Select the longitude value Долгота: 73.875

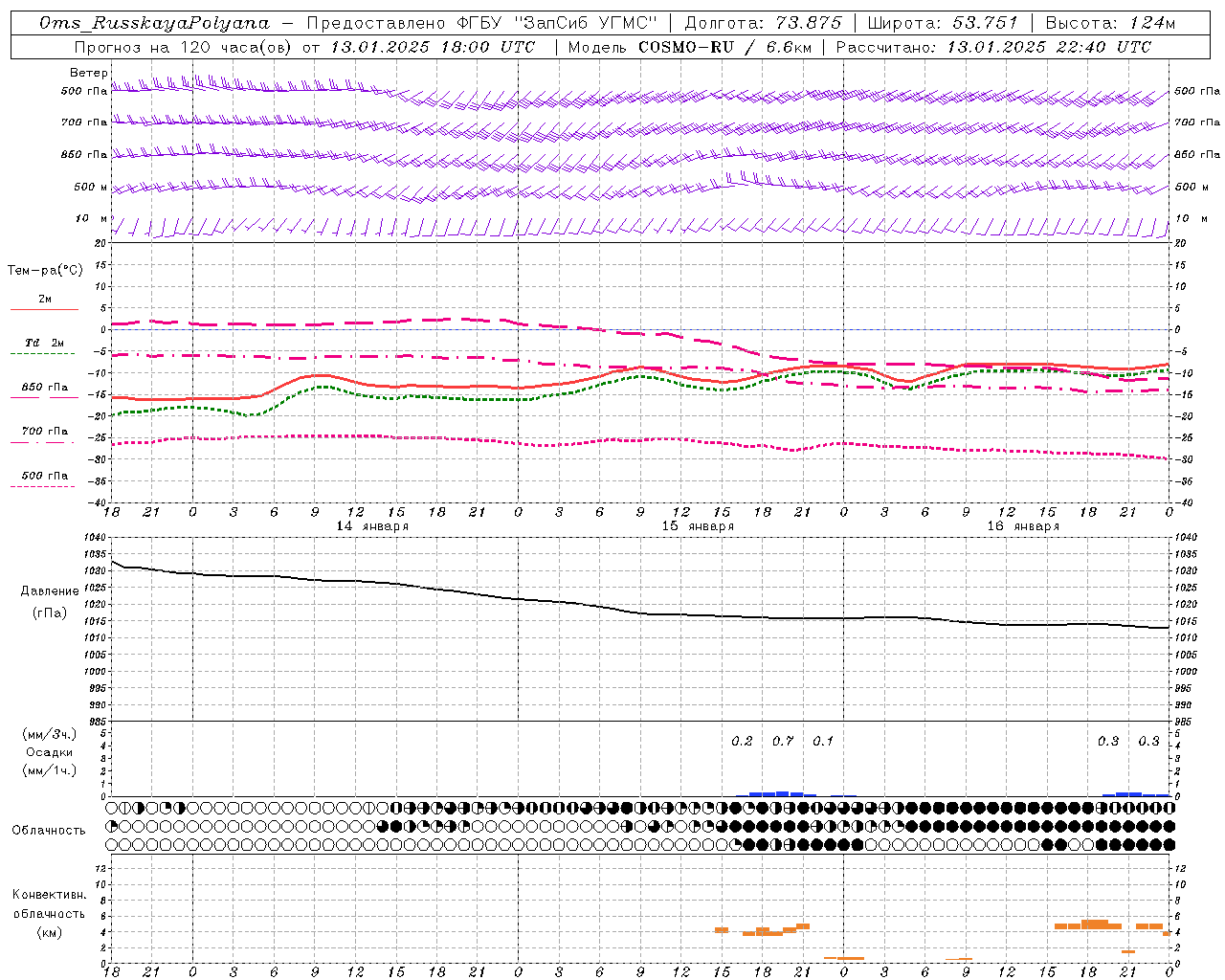pyautogui.click(x=763, y=23)
